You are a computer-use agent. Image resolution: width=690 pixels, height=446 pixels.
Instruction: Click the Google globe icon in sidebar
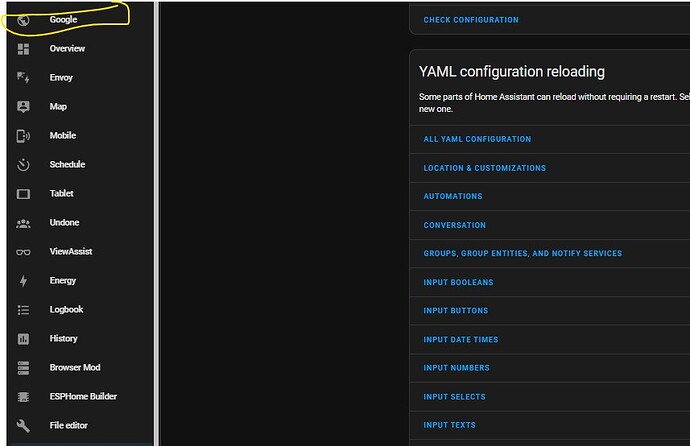coord(23,19)
